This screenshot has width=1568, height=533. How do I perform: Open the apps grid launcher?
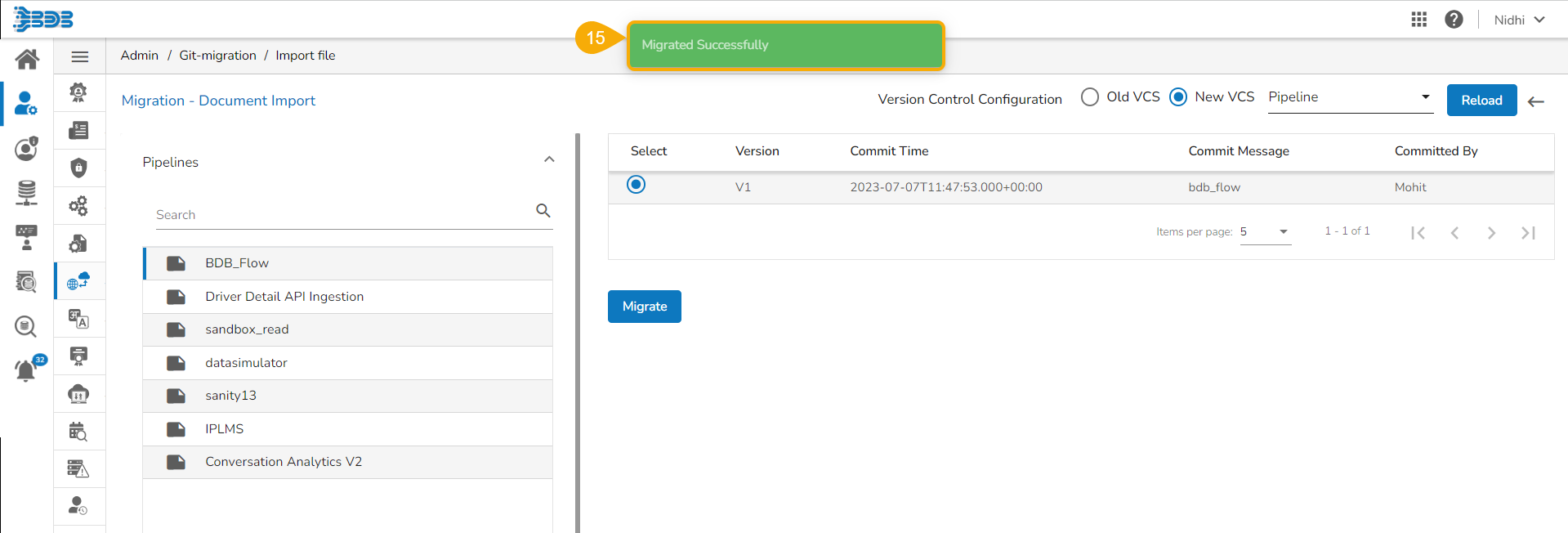pyautogui.click(x=1418, y=20)
